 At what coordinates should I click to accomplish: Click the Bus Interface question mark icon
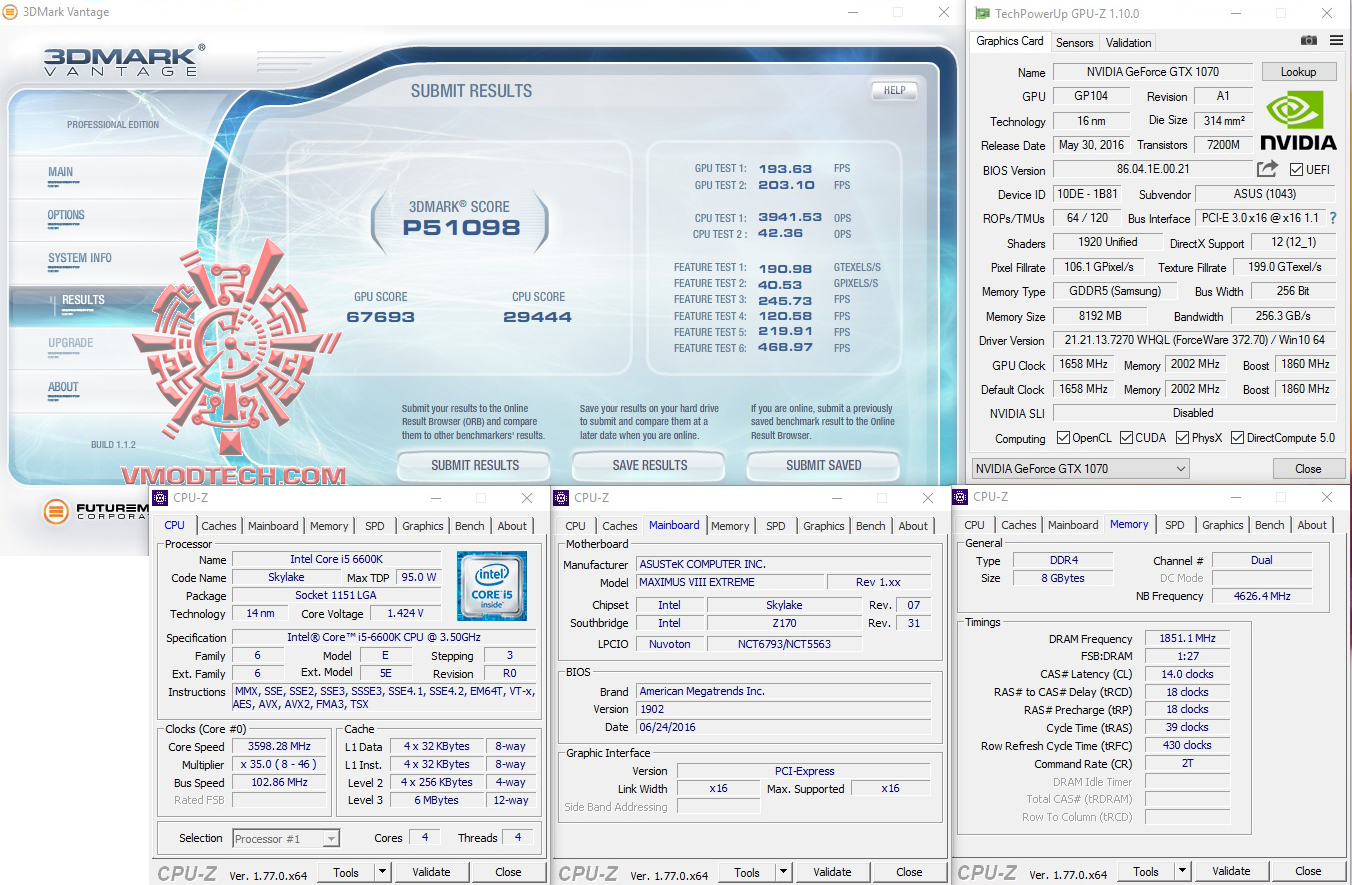click(1332, 218)
